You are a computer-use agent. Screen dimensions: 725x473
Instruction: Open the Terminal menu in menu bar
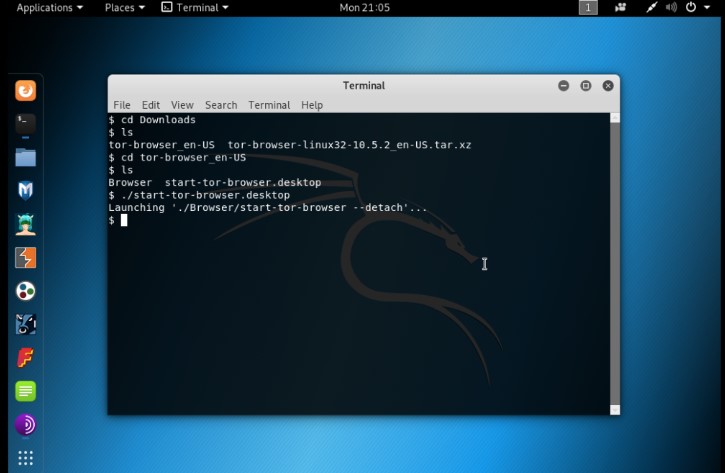(x=269, y=105)
